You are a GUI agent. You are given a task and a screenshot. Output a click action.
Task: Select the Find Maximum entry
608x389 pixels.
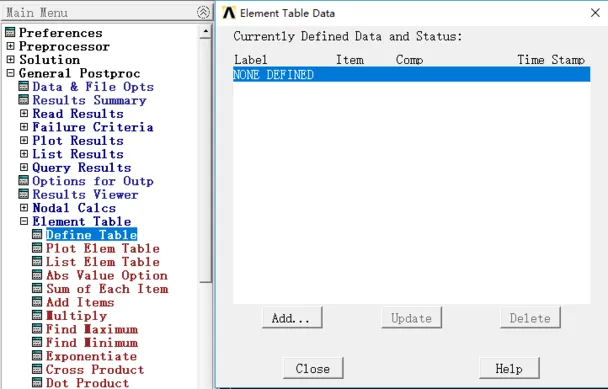[92, 329]
